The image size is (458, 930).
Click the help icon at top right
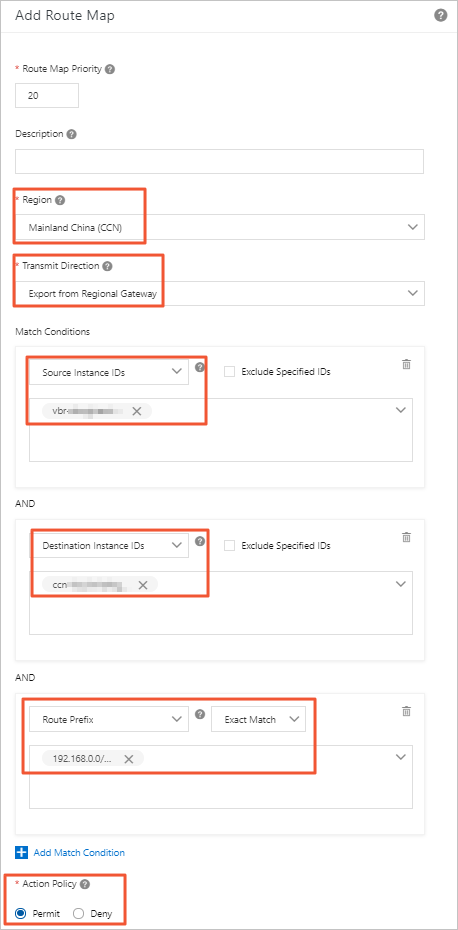pos(440,15)
